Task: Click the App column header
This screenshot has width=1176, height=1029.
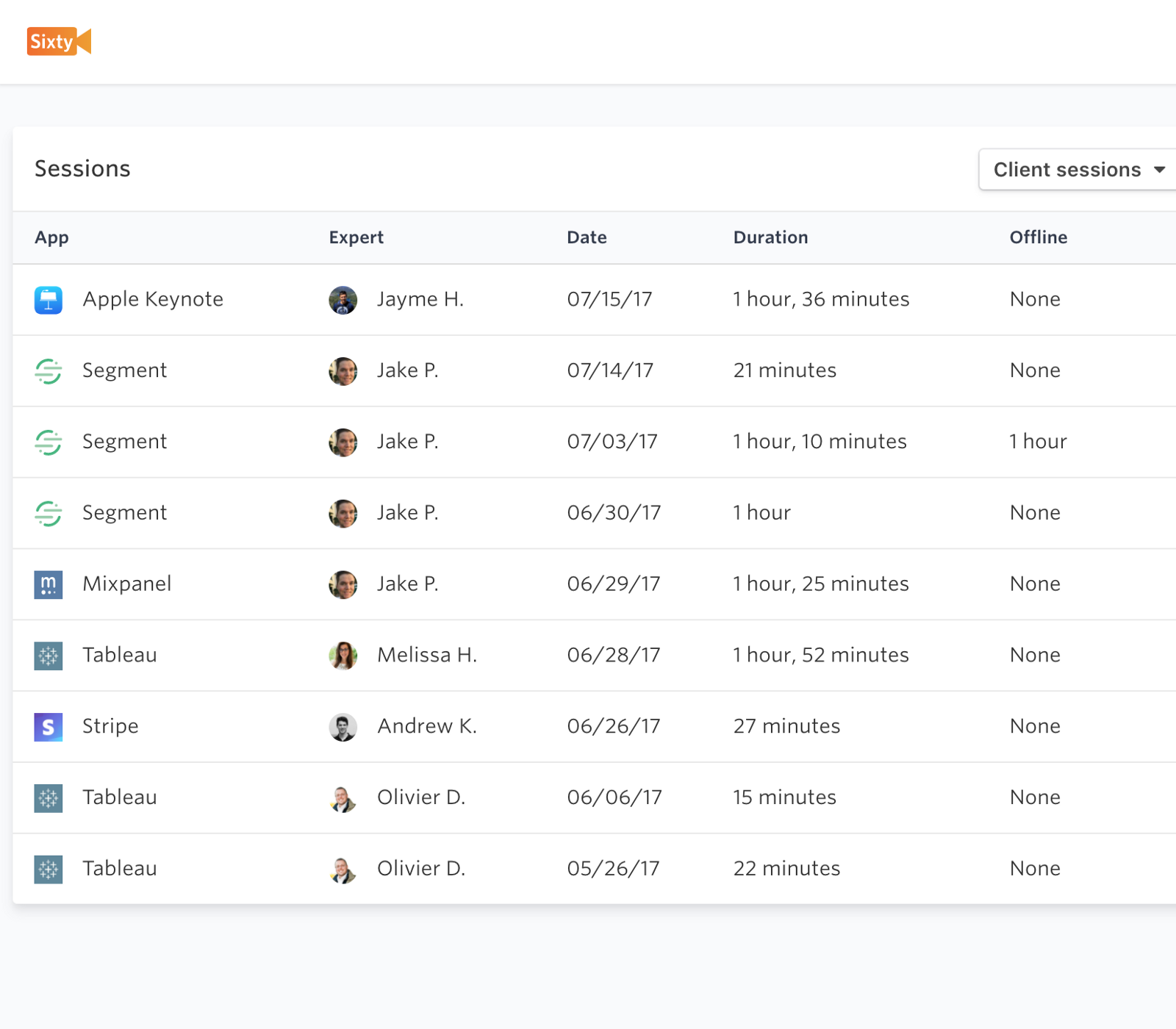Action: 51,237
